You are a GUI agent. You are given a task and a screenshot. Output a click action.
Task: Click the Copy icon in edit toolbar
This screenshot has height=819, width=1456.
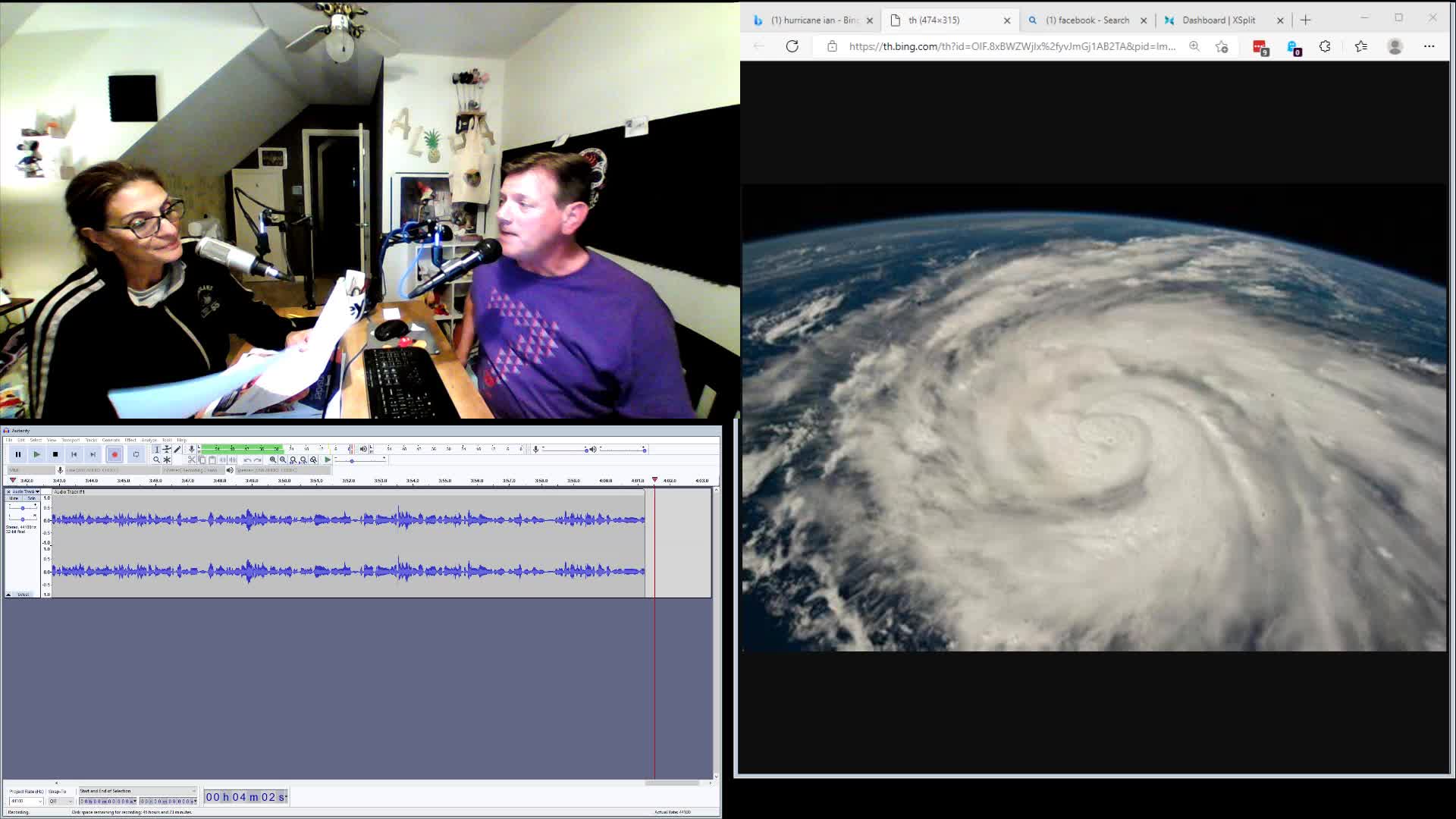[x=202, y=460]
